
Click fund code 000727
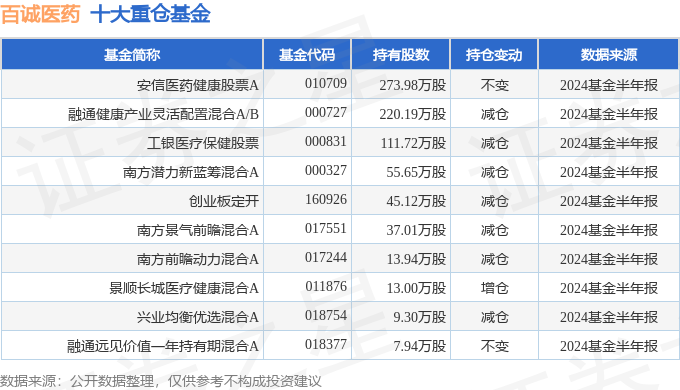click(x=326, y=112)
